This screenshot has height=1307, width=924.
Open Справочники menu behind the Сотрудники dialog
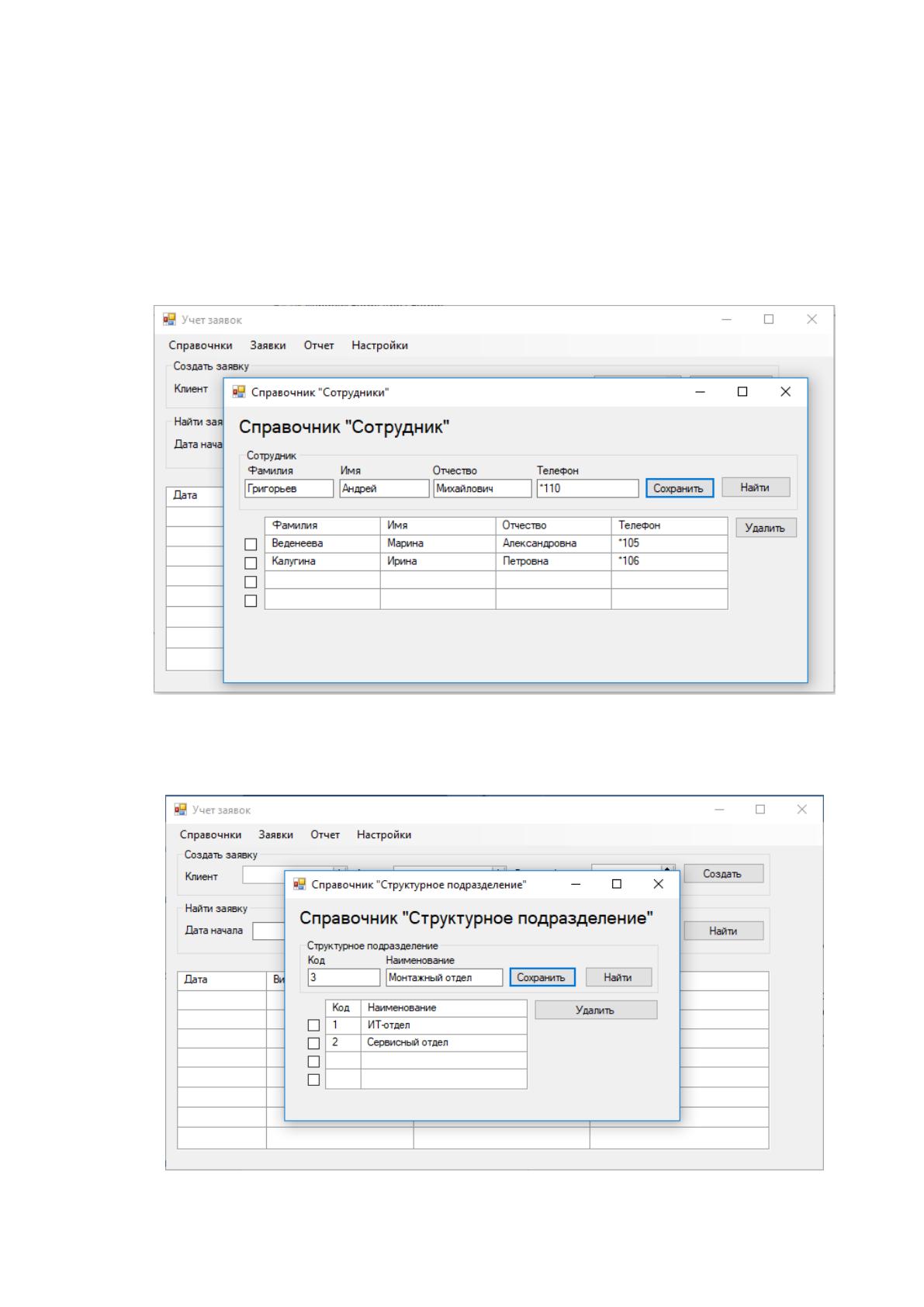pyautogui.click(x=201, y=345)
